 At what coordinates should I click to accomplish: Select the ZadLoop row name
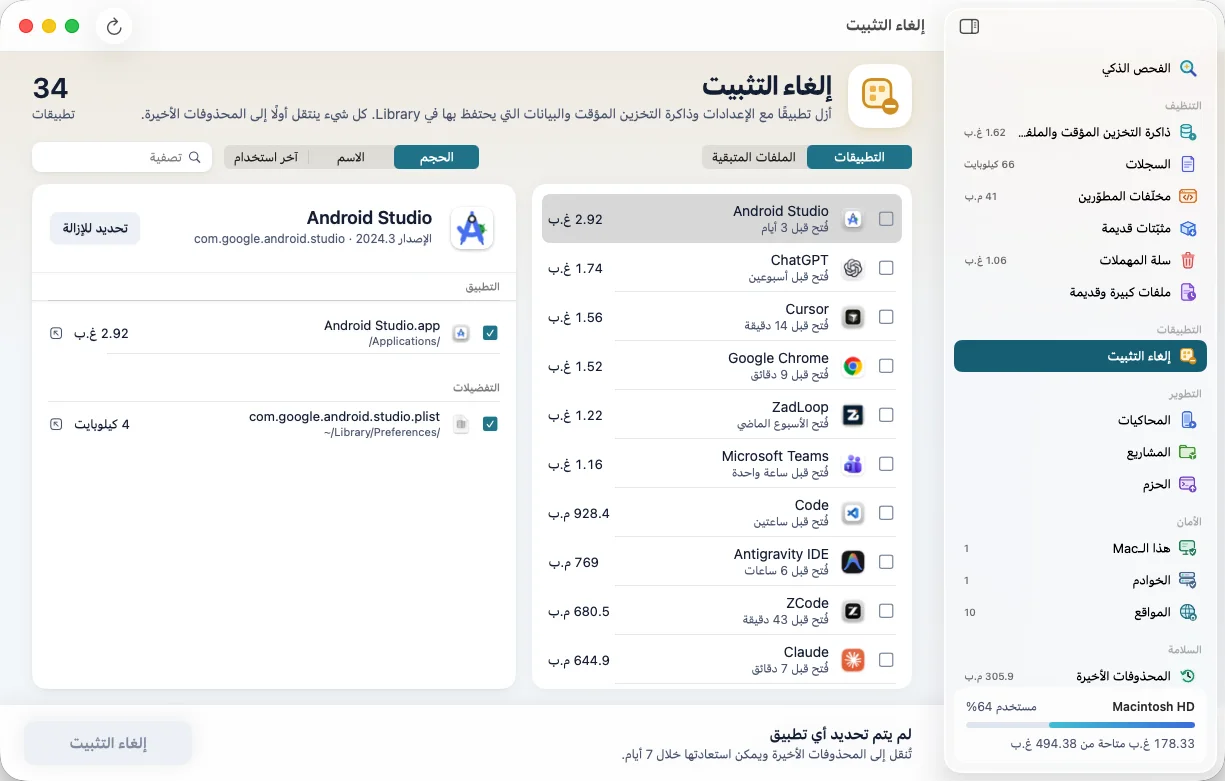[800, 407]
